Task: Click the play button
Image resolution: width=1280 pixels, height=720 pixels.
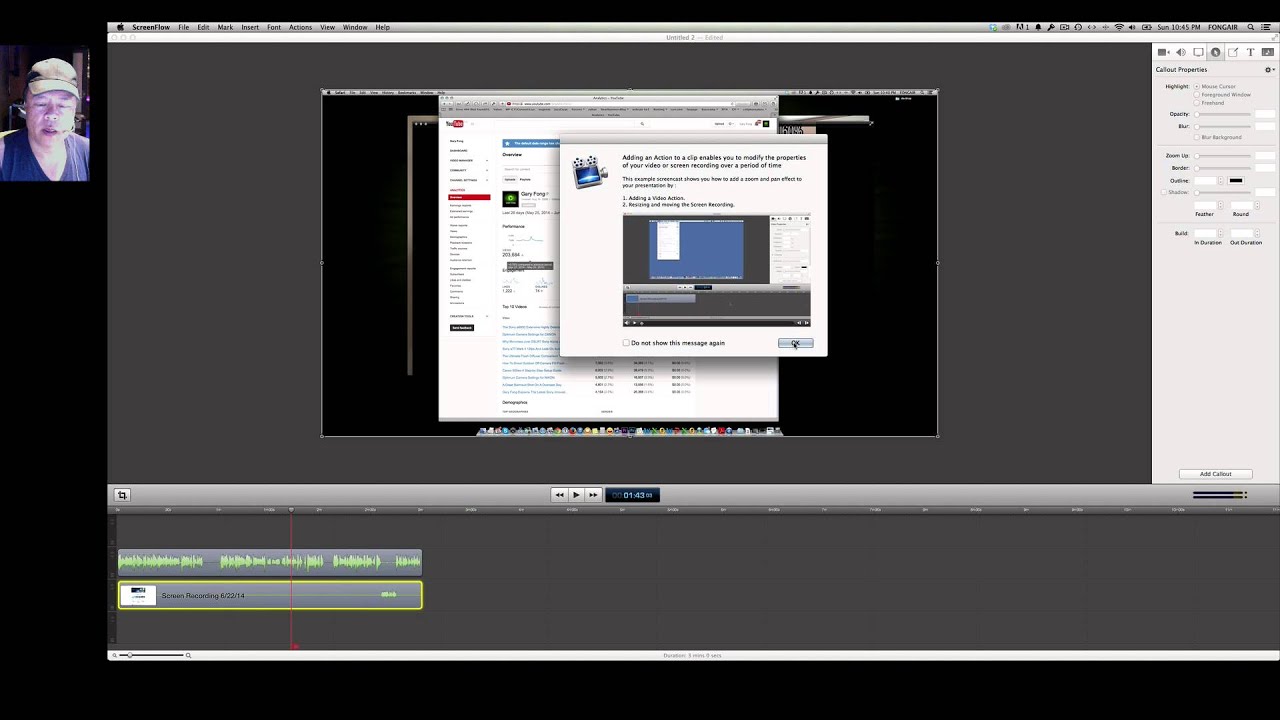Action: (576, 495)
